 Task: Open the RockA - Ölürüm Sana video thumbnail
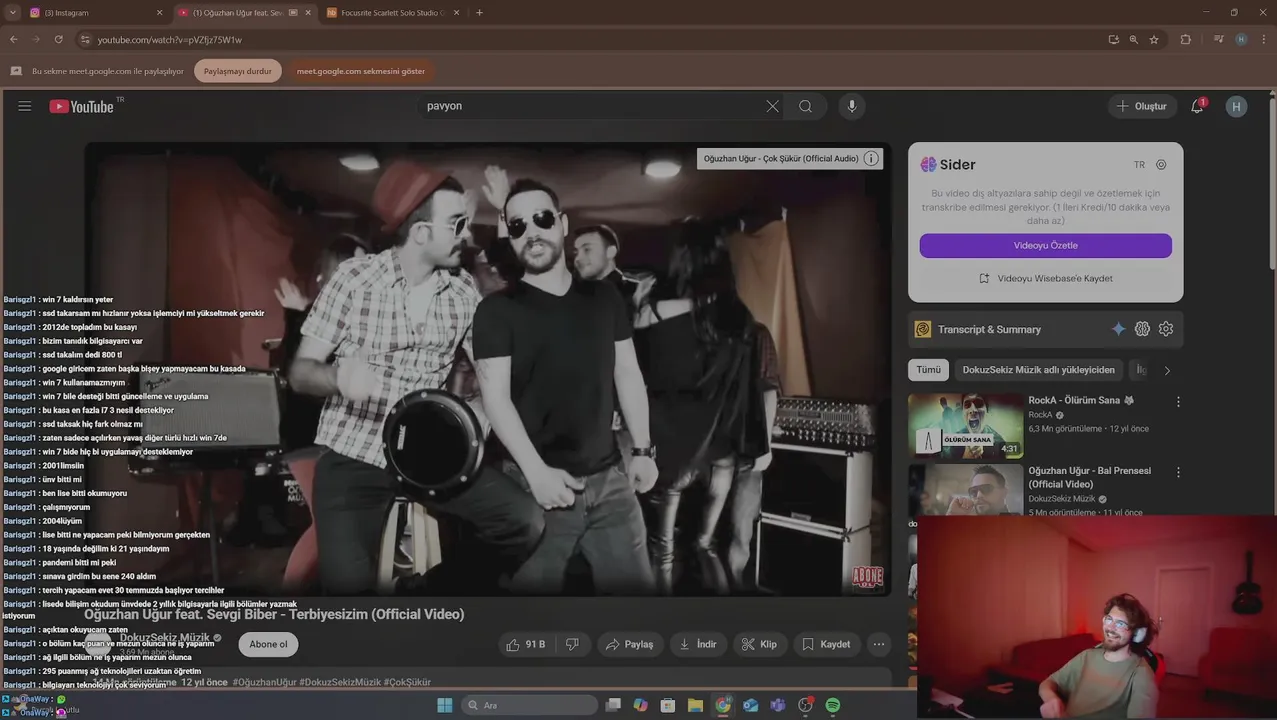click(x=965, y=425)
